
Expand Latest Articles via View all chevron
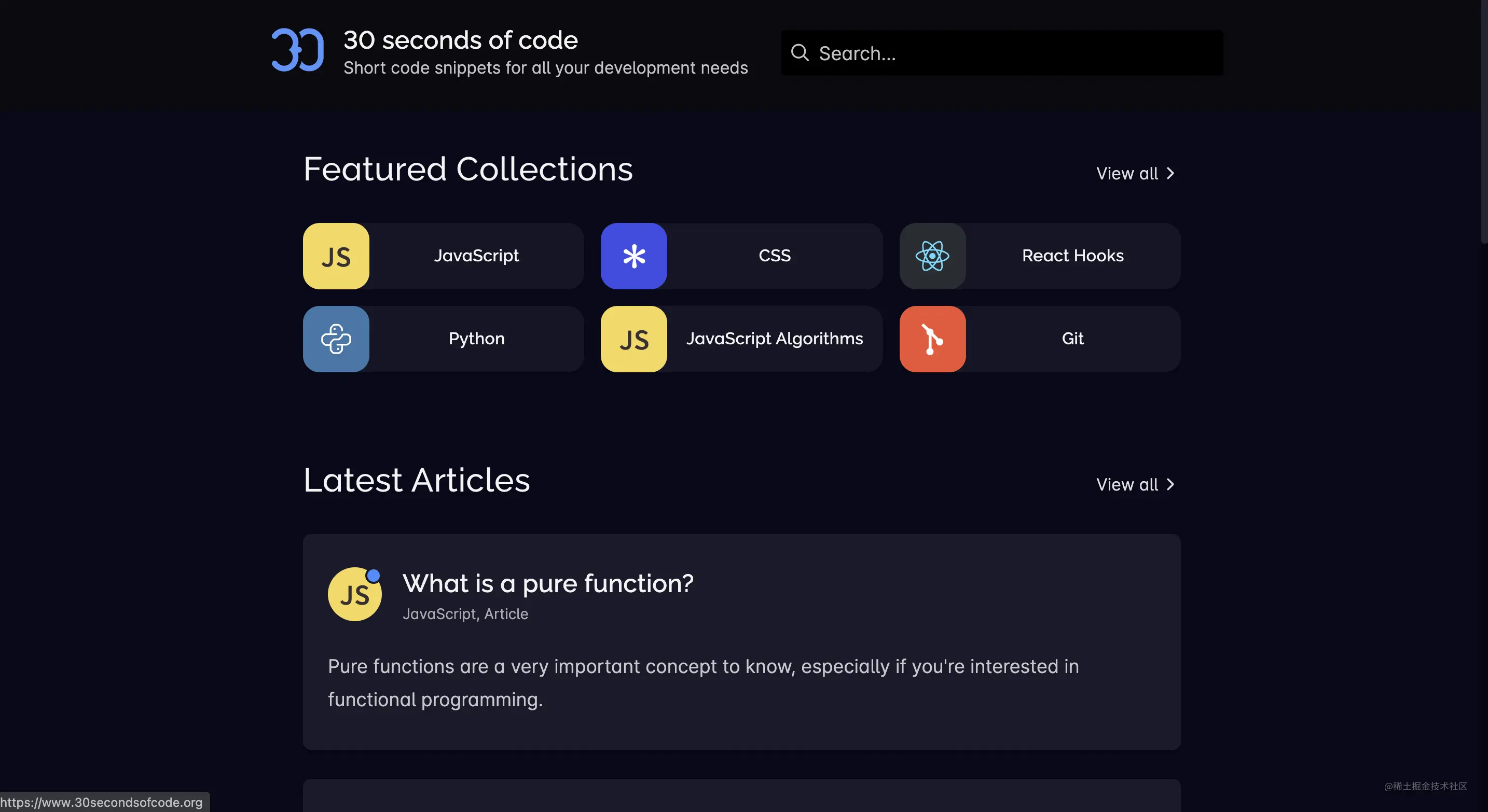coord(1170,485)
